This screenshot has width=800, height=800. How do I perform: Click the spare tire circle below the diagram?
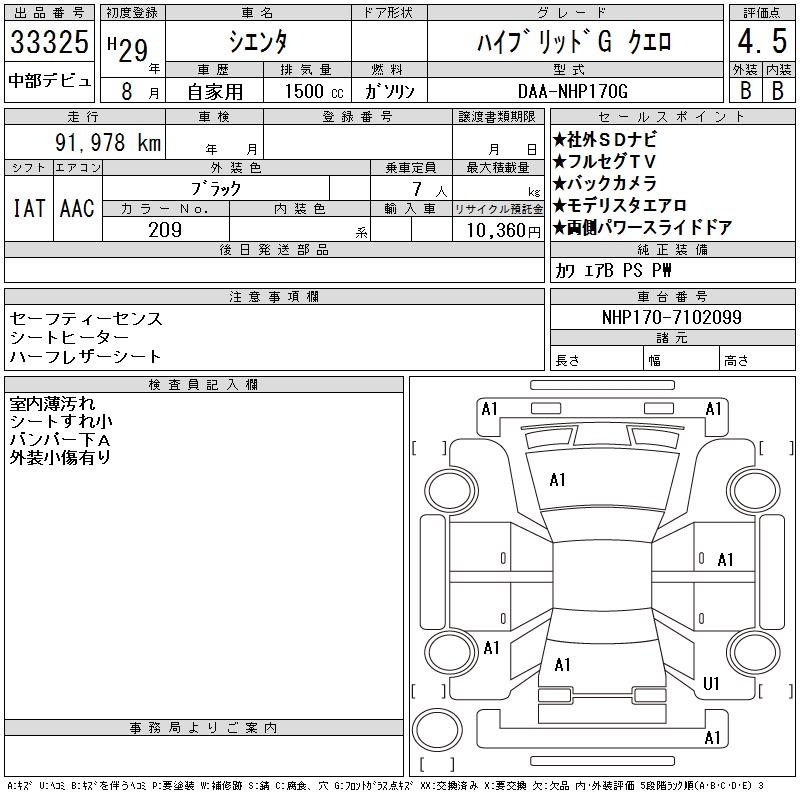437,730
